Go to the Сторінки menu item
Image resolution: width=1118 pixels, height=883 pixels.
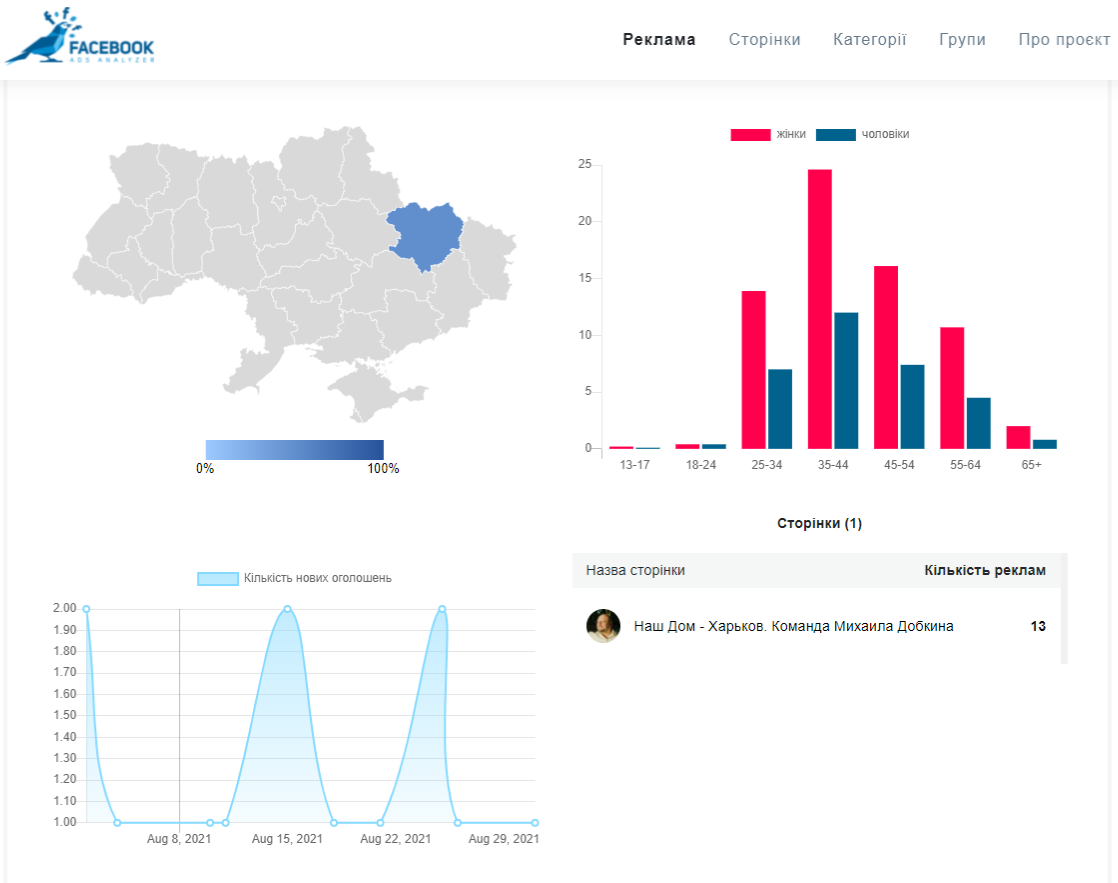click(764, 39)
